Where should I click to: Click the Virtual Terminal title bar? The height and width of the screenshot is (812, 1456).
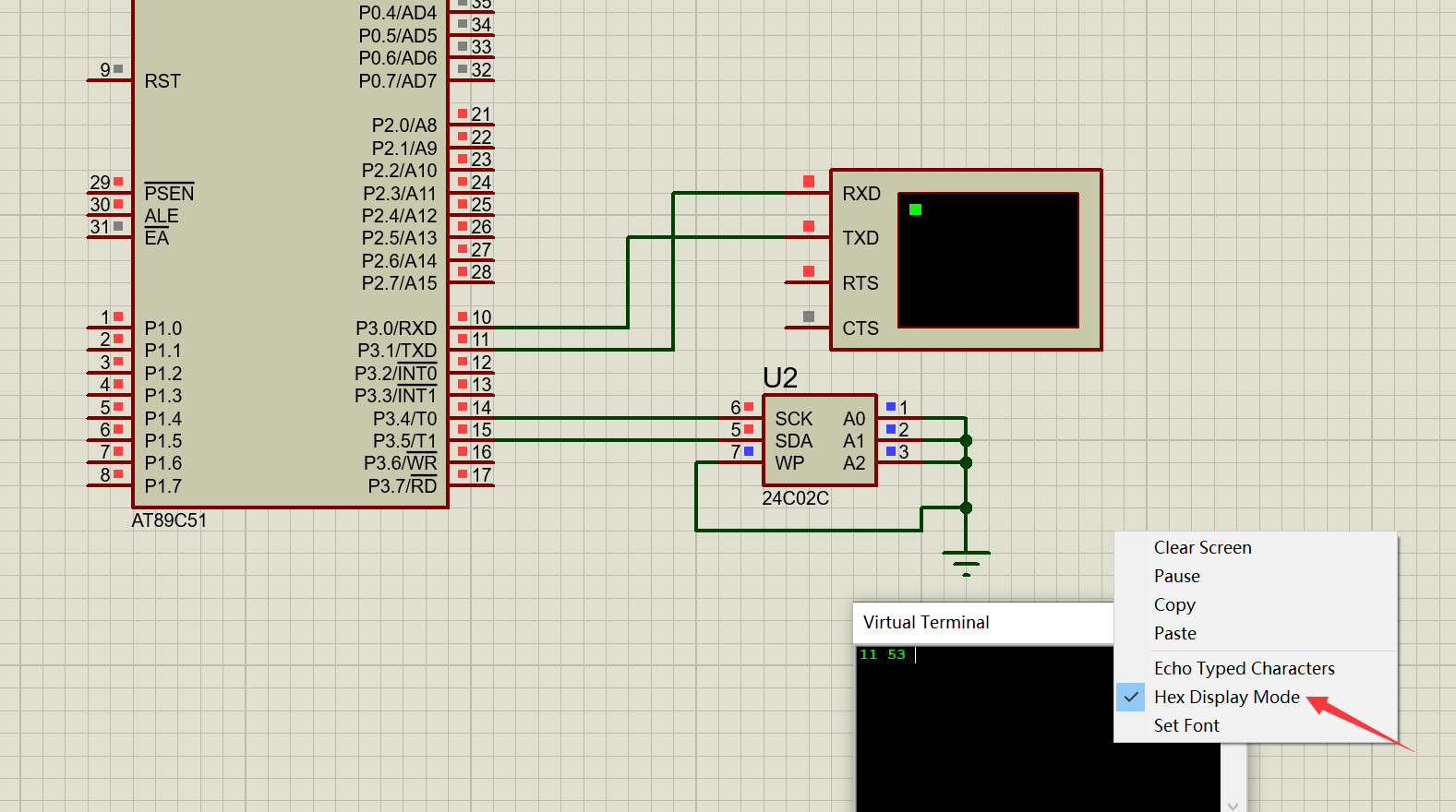coord(984,623)
